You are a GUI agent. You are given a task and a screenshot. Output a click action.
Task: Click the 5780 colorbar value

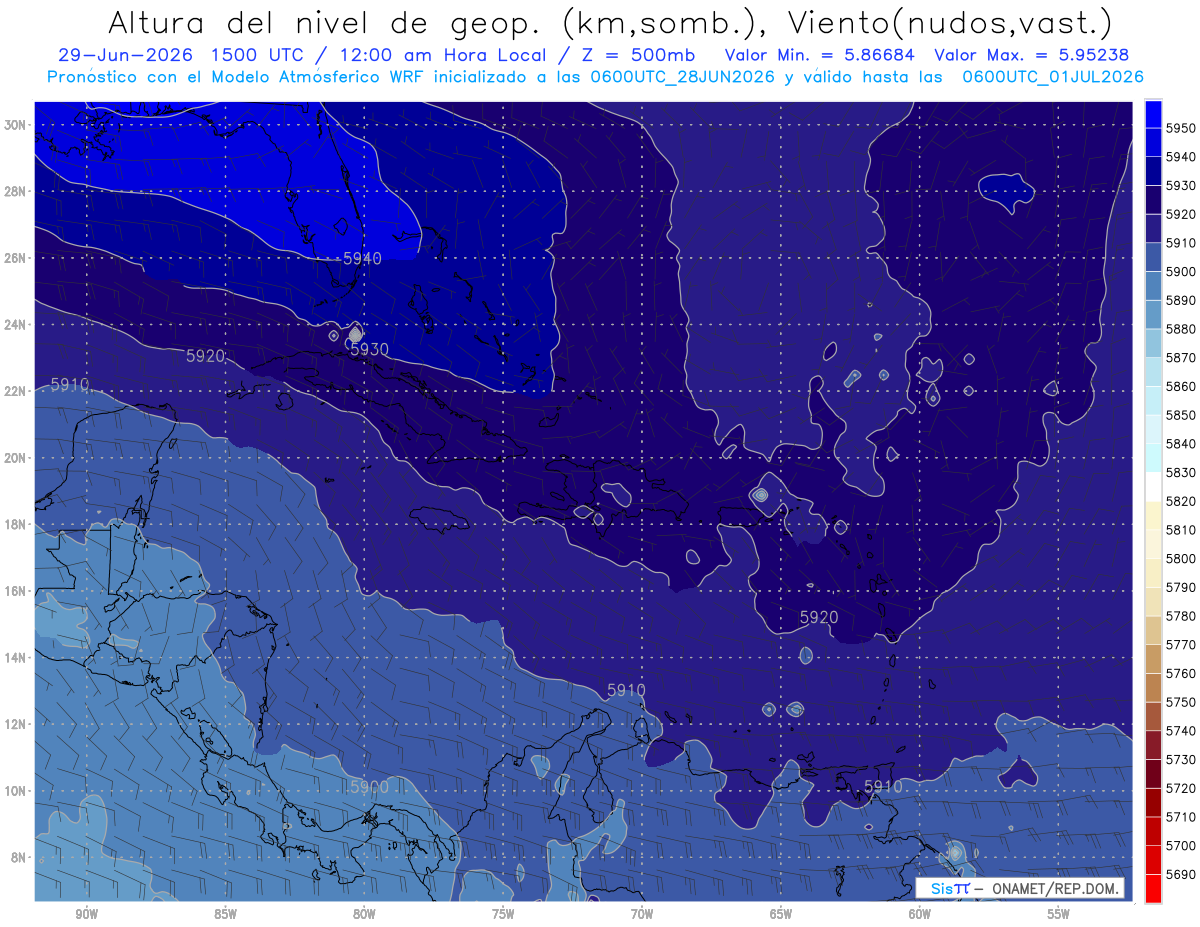[1181, 616]
